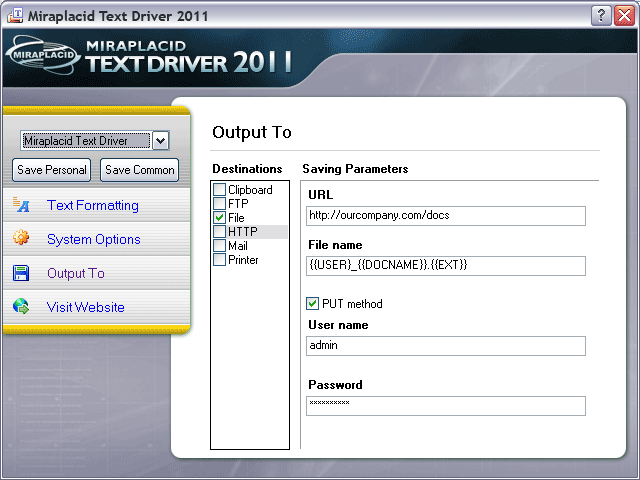The width and height of the screenshot is (640, 480).
Task: Enable the FTP destination checkbox
Action: tap(220, 203)
